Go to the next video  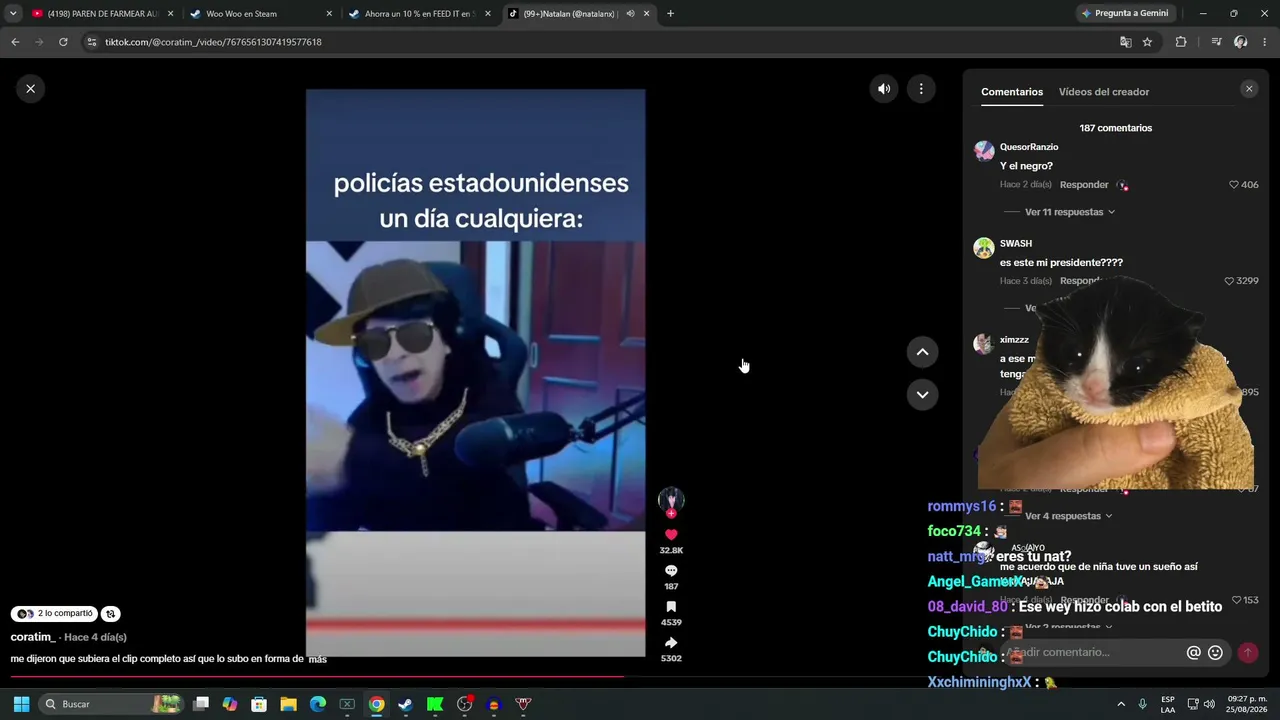[x=922, y=395]
